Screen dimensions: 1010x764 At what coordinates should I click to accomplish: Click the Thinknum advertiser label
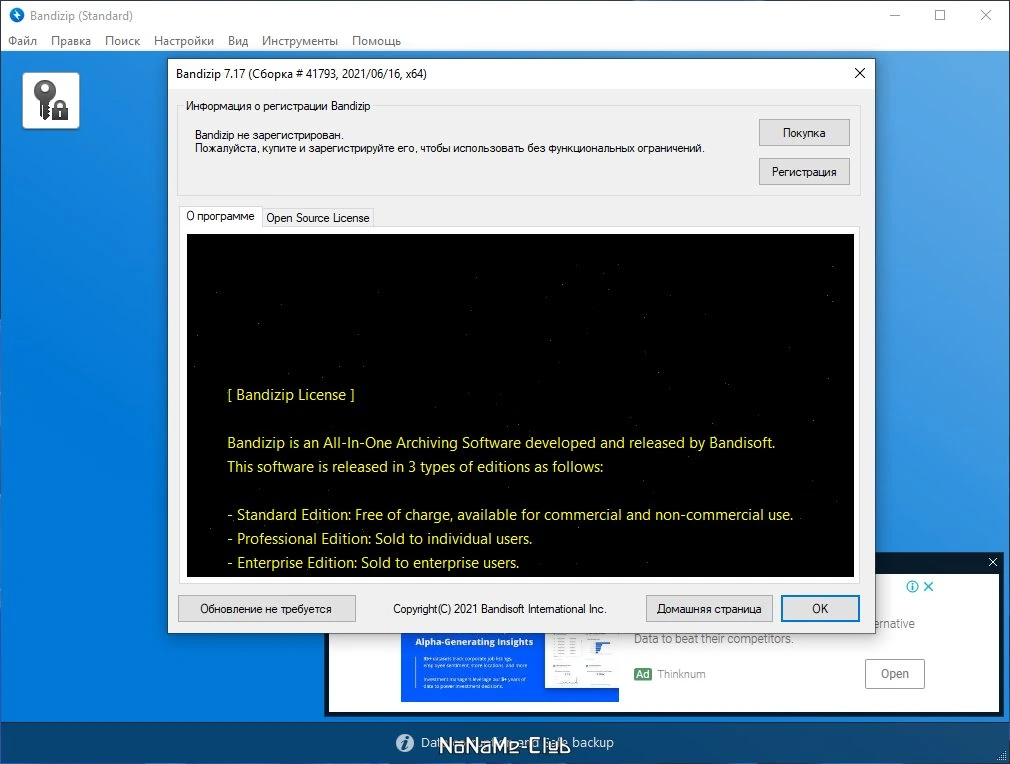click(x=681, y=674)
